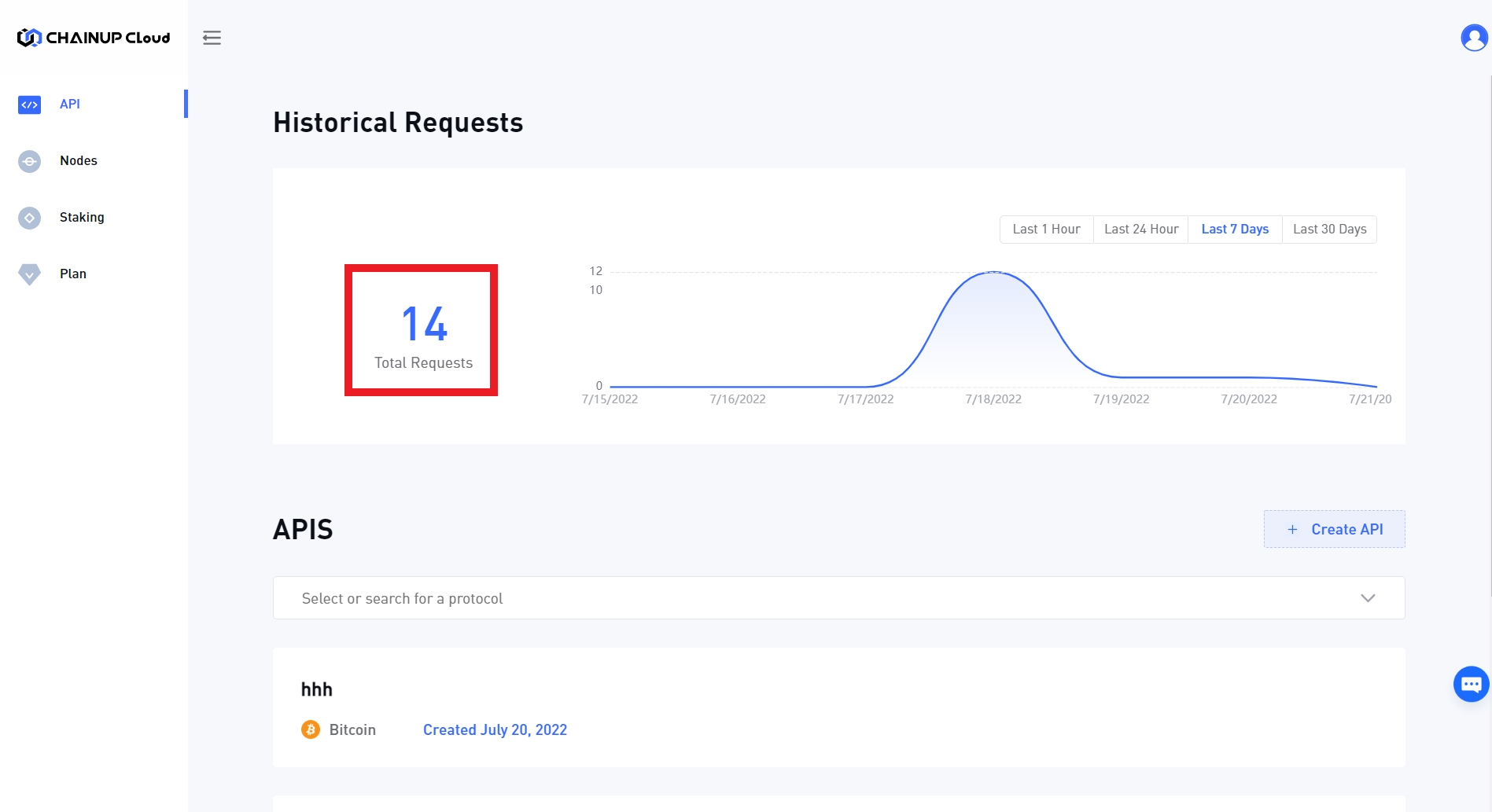This screenshot has height=812, width=1492.
Task: Click the protocol search field
Action: [x=787, y=598]
